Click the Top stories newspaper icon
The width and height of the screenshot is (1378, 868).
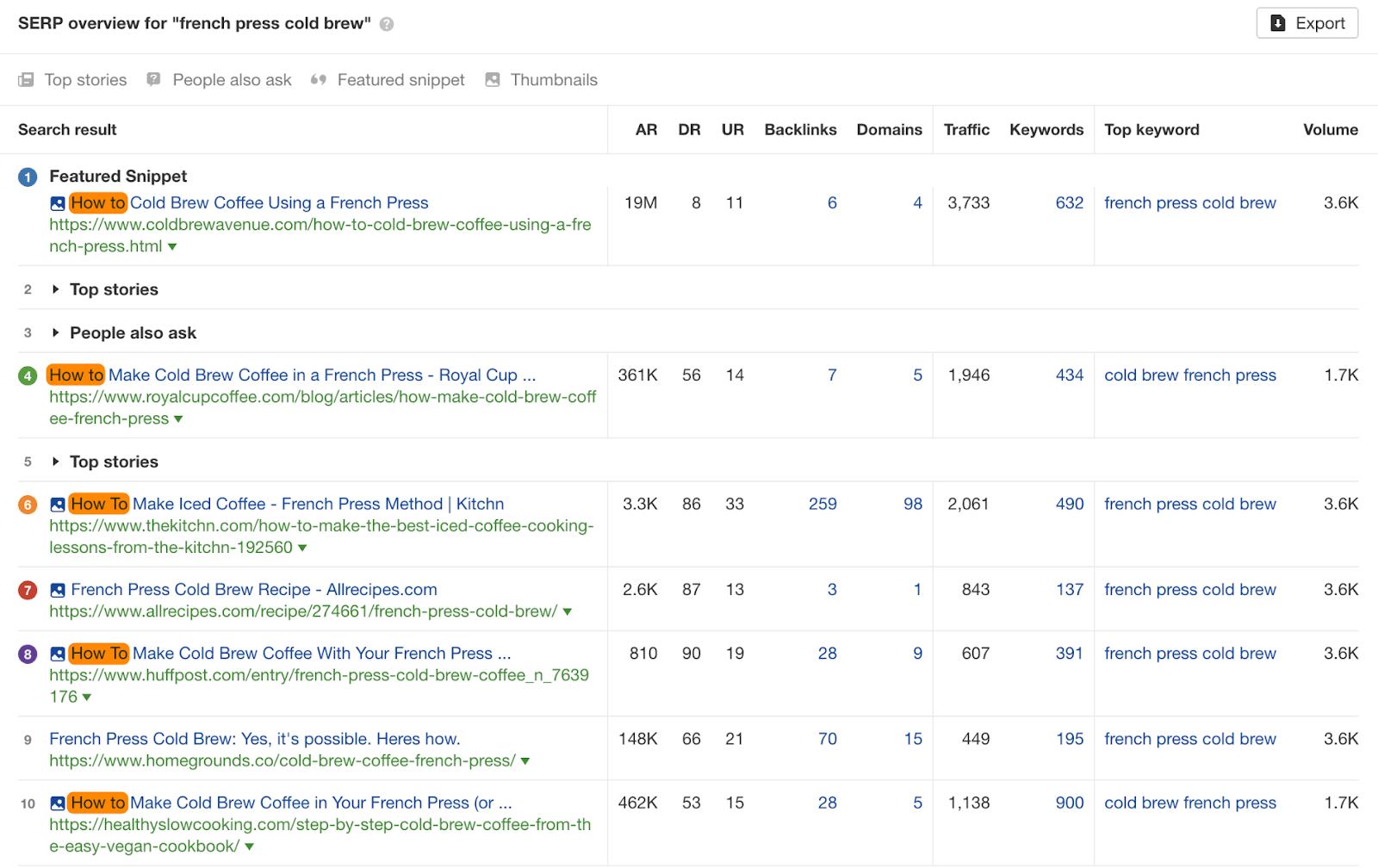click(x=27, y=80)
